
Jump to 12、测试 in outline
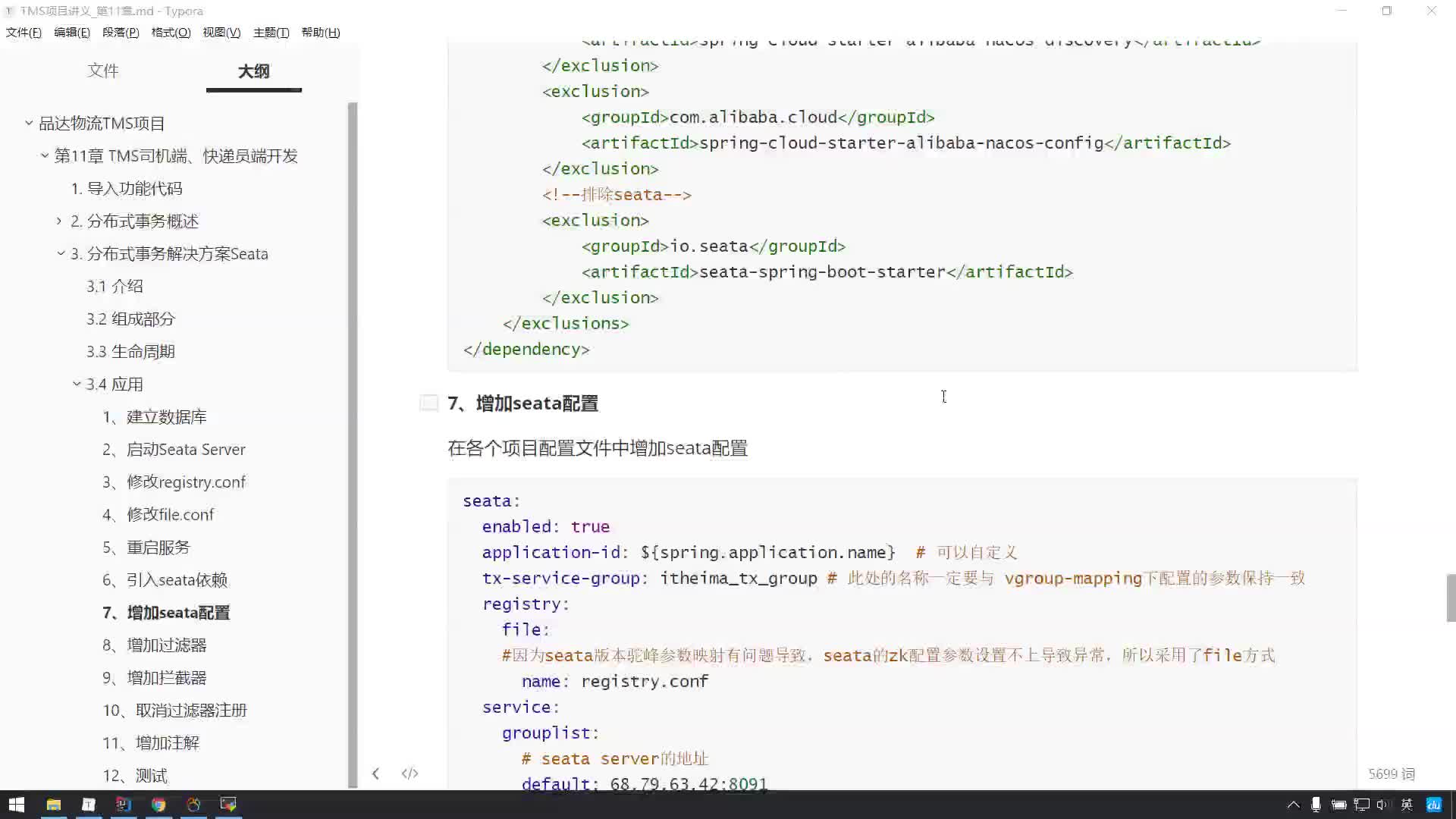[135, 775]
